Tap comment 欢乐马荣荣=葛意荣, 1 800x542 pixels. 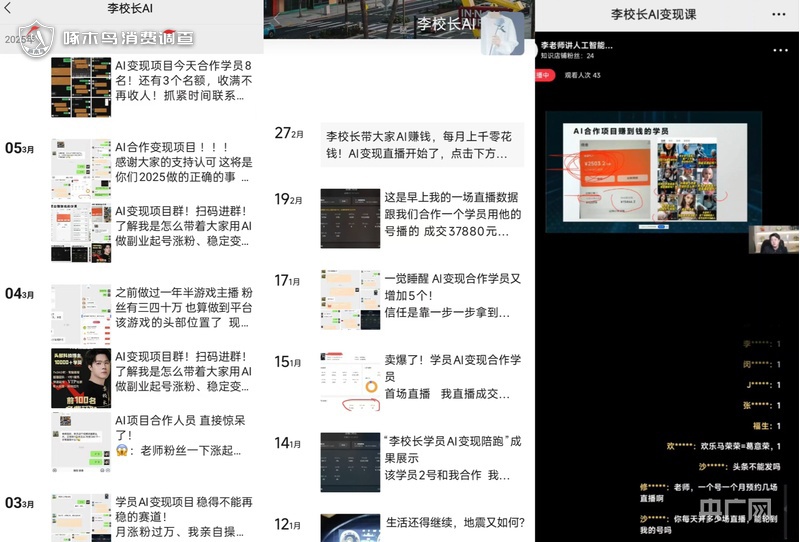point(723,446)
